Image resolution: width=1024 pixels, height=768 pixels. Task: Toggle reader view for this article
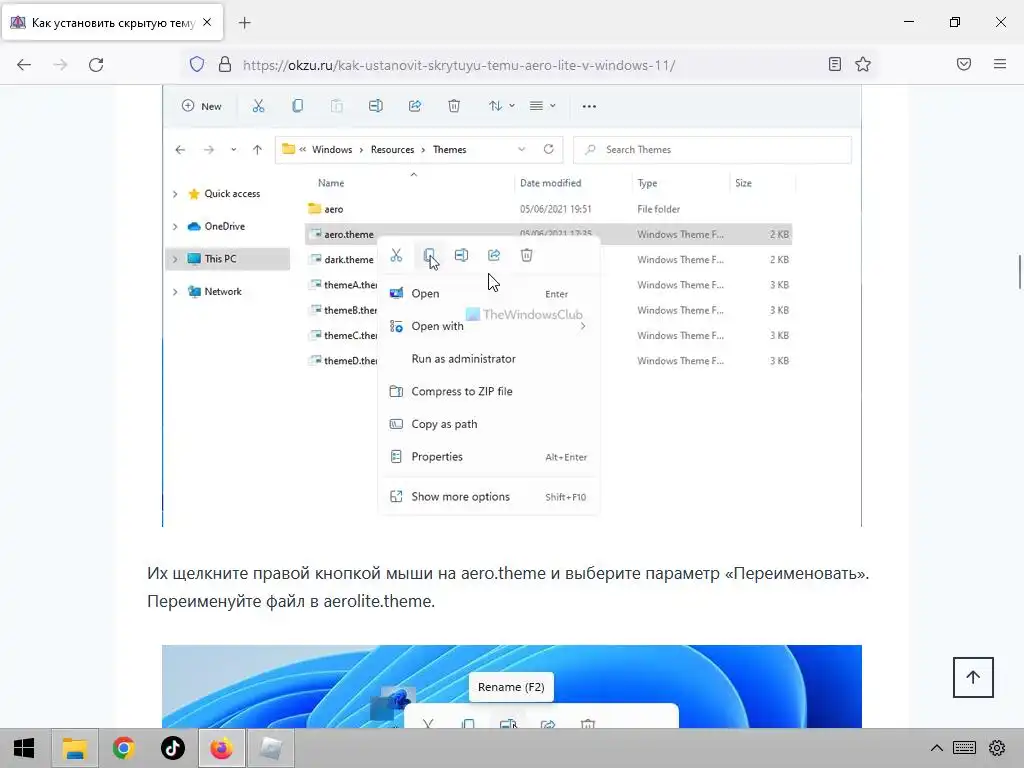pos(835,64)
